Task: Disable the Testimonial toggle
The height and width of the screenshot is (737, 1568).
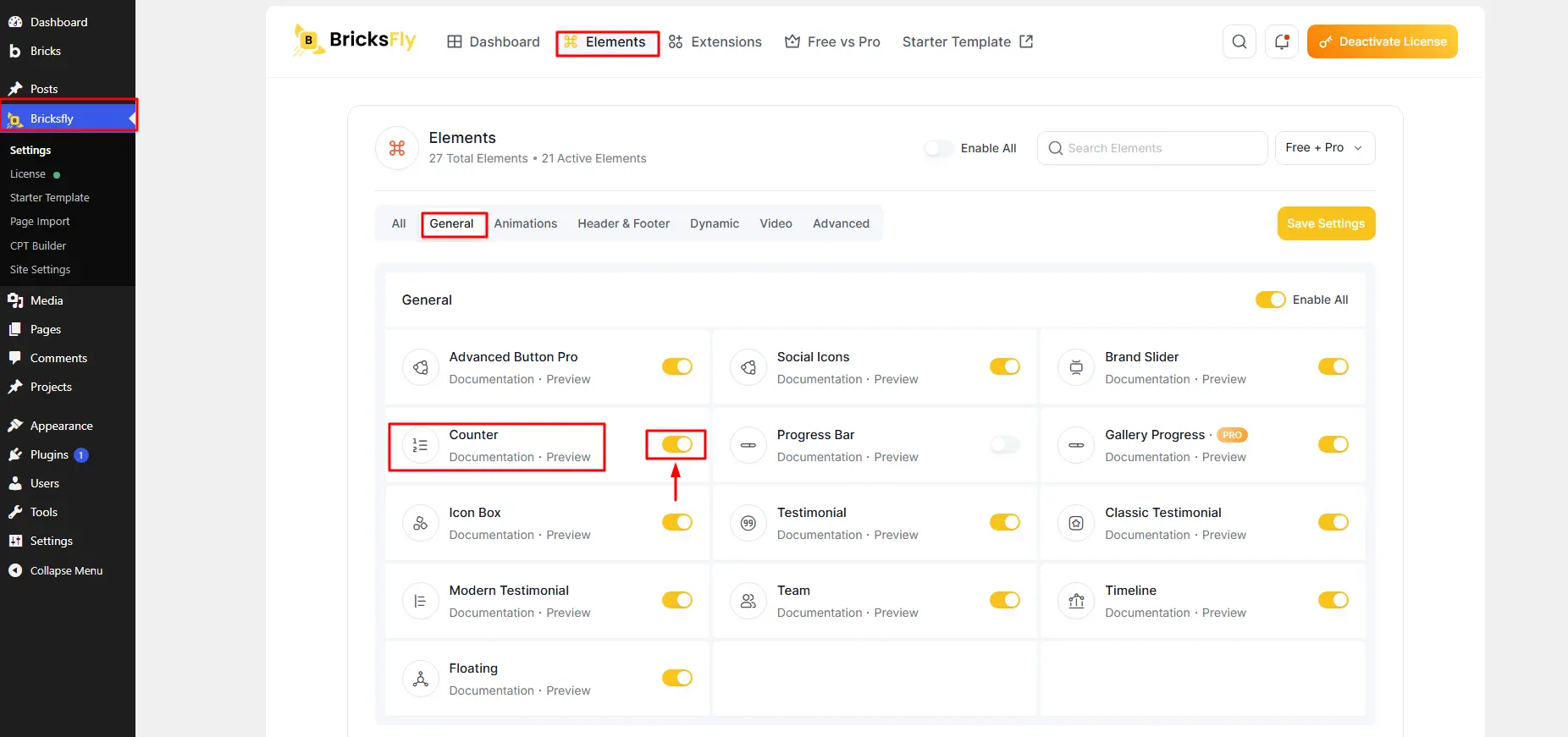Action: click(x=1005, y=522)
